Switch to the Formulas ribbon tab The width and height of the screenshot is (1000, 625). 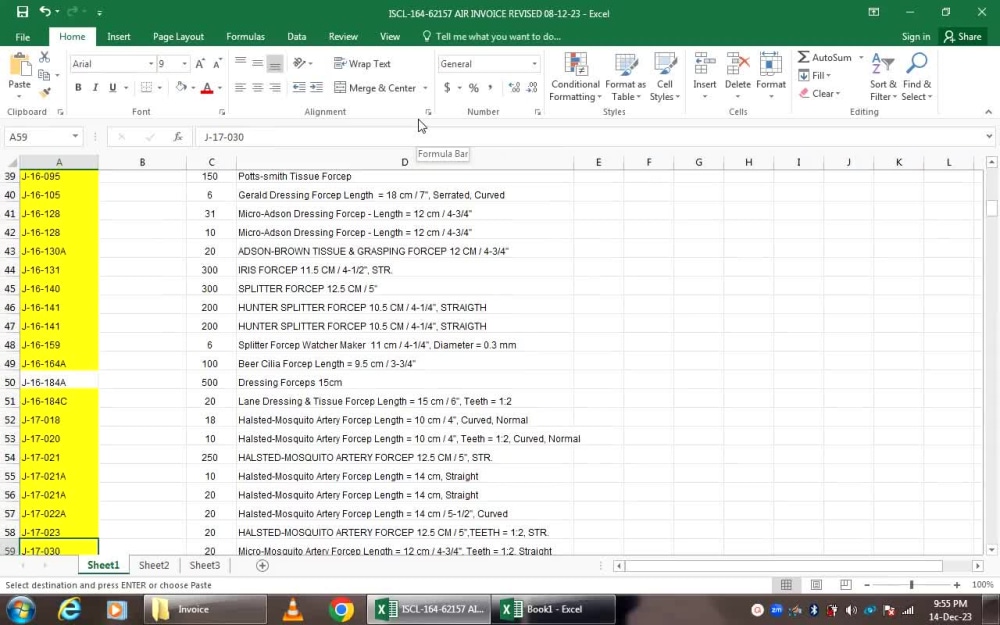pyautogui.click(x=245, y=36)
